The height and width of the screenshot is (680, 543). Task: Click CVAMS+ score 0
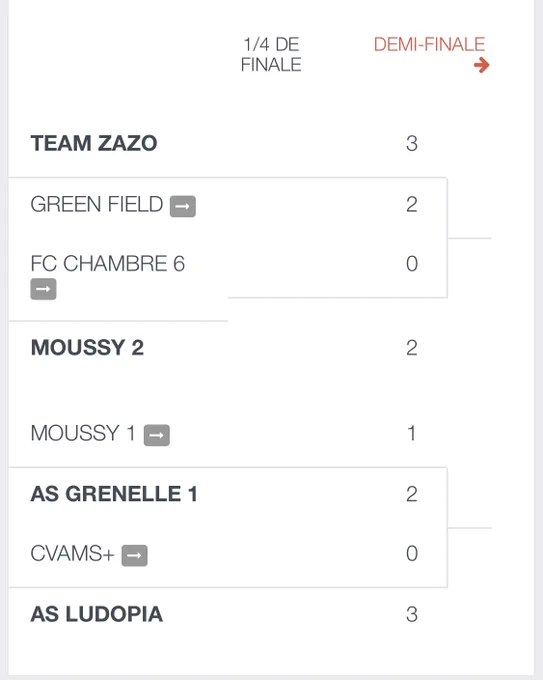[412, 553]
